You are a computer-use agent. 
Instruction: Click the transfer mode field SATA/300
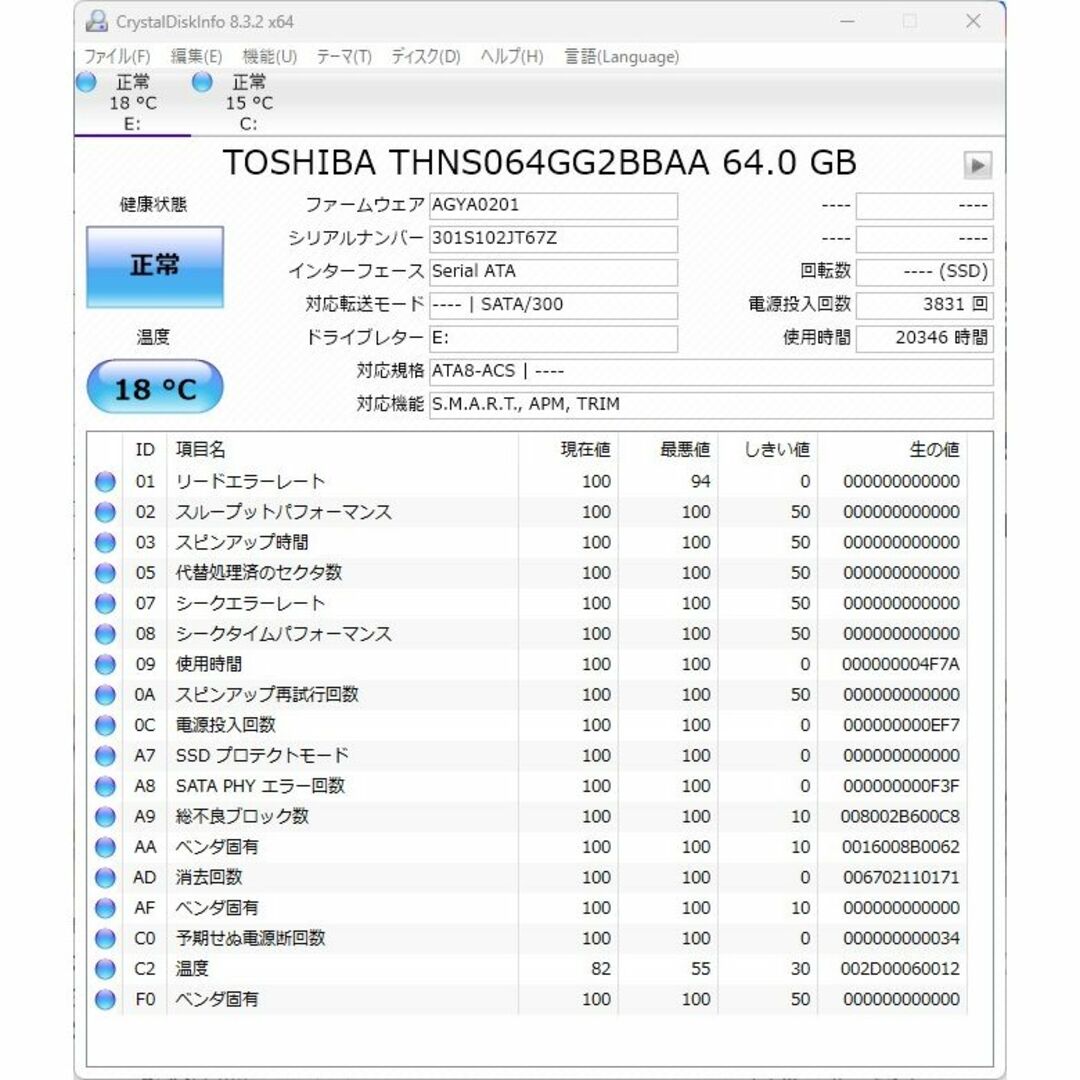pos(553,304)
